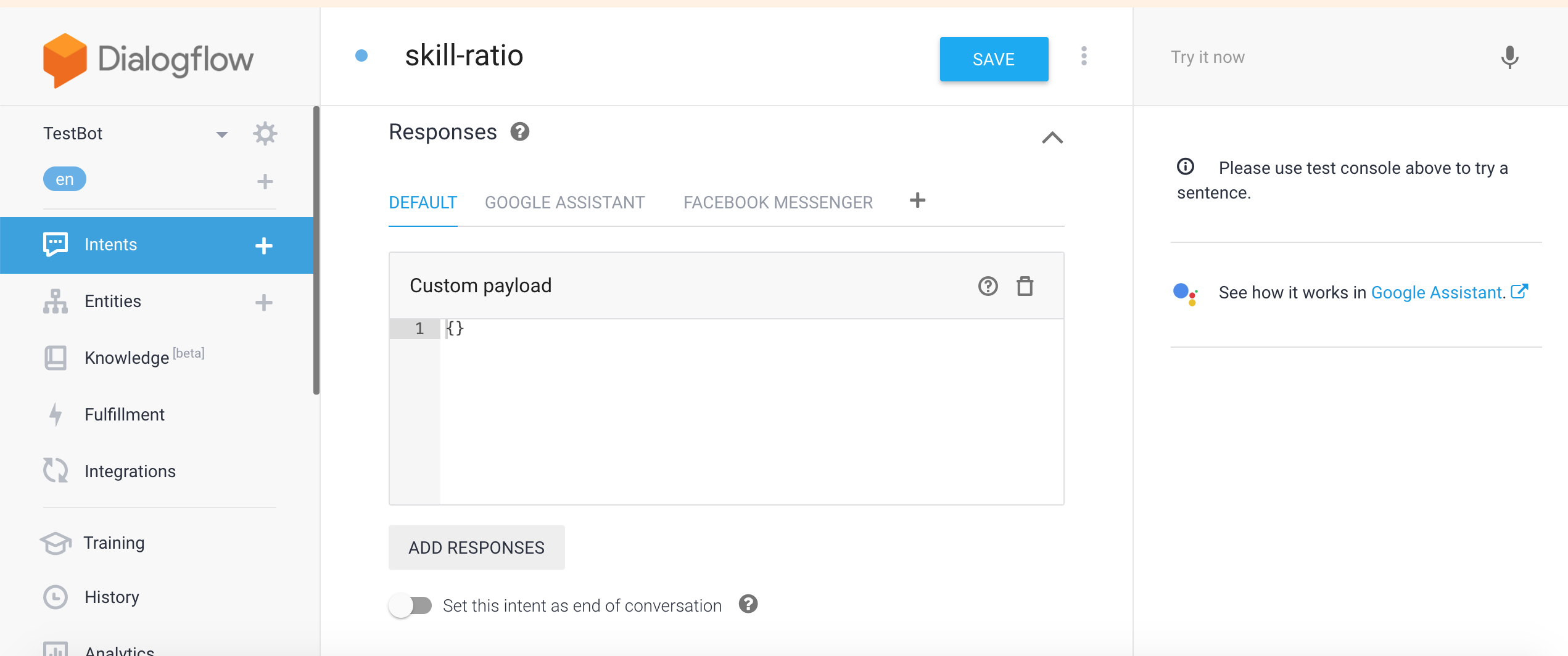Open help for Custom payload
This screenshot has height=656, width=1568.
click(x=988, y=286)
